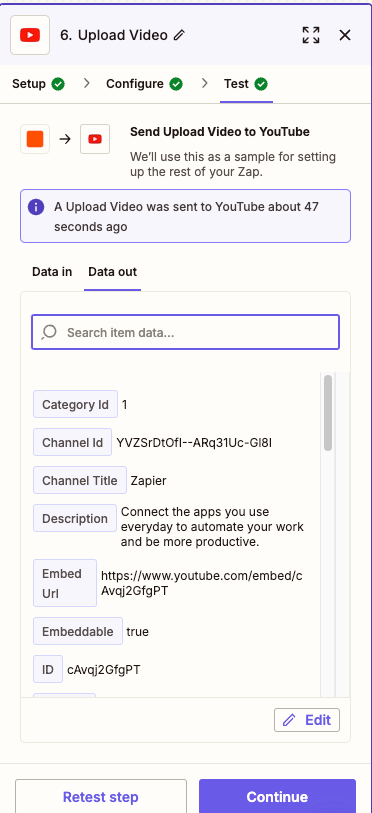Screen dimensions: 372x813
Task: Edit step name with pencil icon
Action: pyautogui.click(x=179, y=35)
